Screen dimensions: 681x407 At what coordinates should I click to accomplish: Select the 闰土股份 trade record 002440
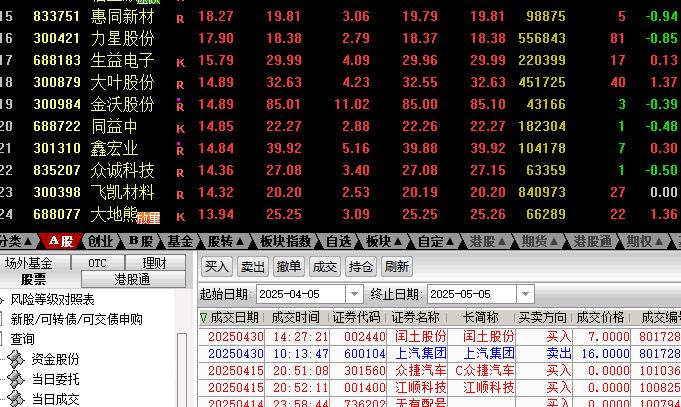click(440, 337)
